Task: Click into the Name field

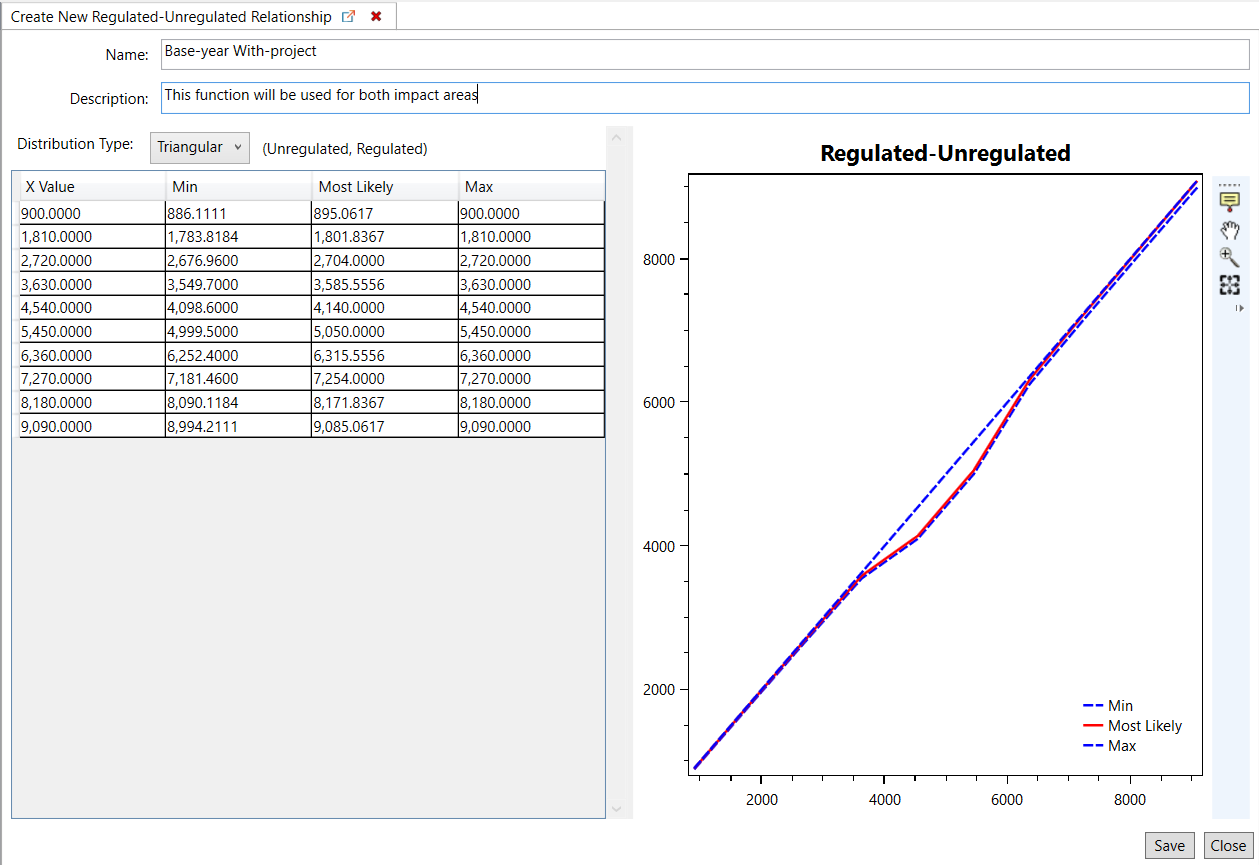Action: (705, 54)
